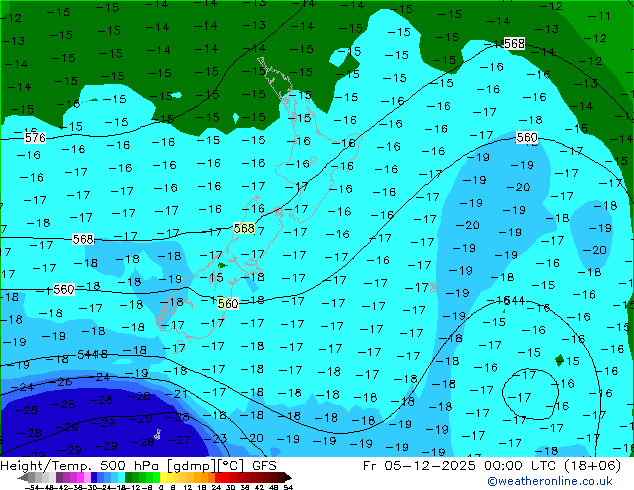634x490 pixels.
Task: Click the dark maroon right arrow end of scale
Action: 287,477
